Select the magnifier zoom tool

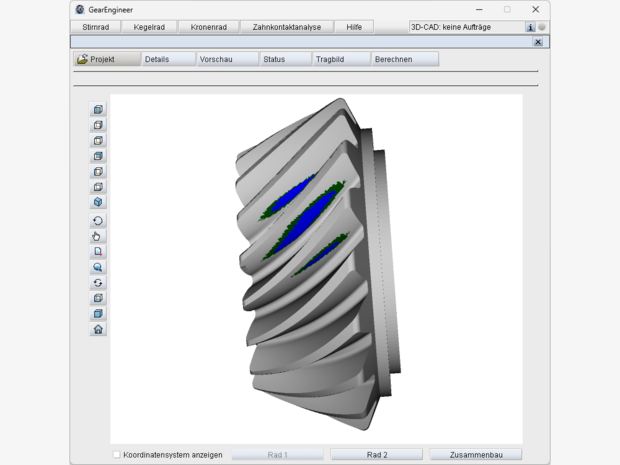click(x=98, y=268)
